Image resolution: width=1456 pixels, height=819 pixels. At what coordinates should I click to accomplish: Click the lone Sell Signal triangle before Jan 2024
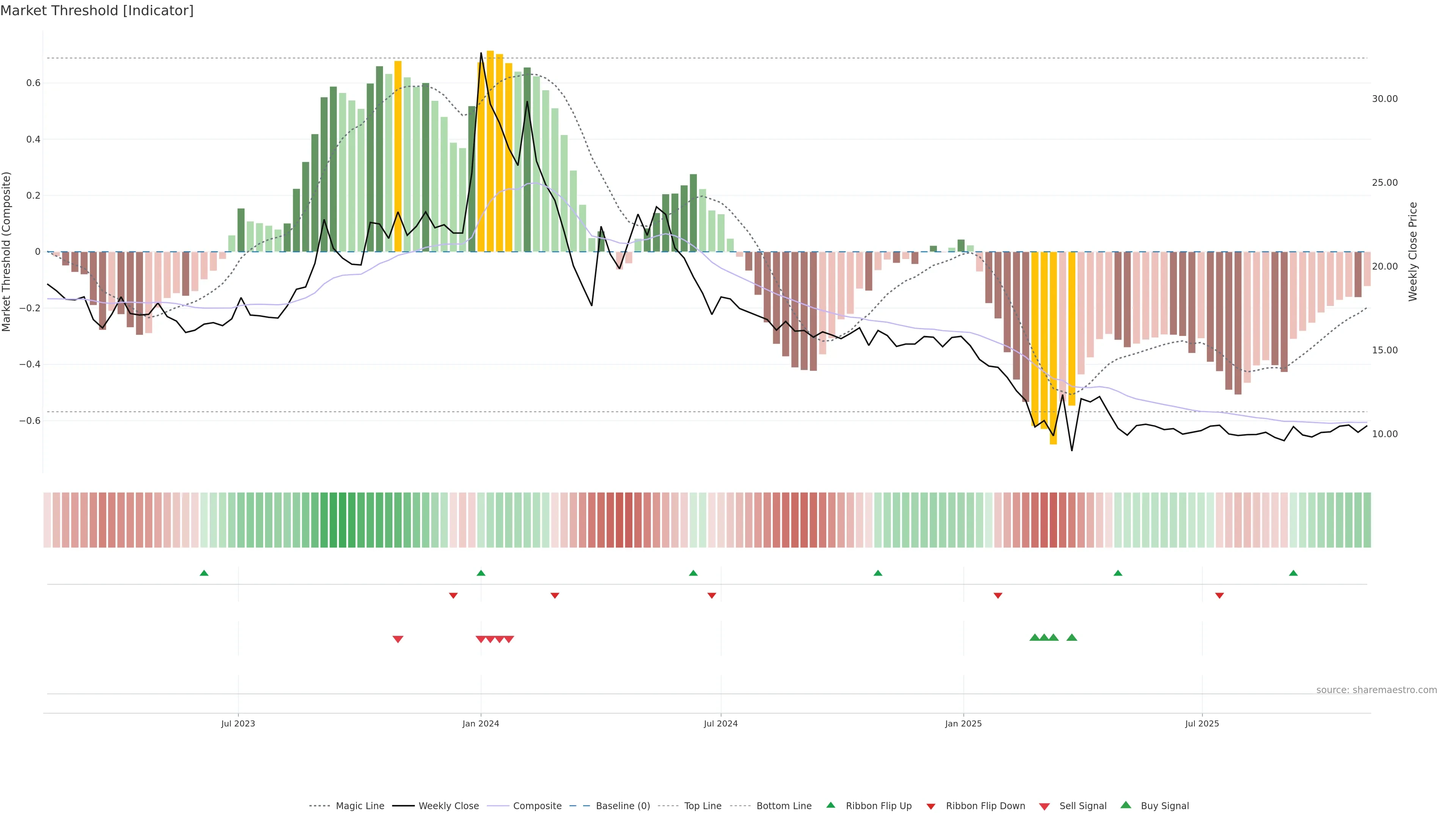[398, 639]
